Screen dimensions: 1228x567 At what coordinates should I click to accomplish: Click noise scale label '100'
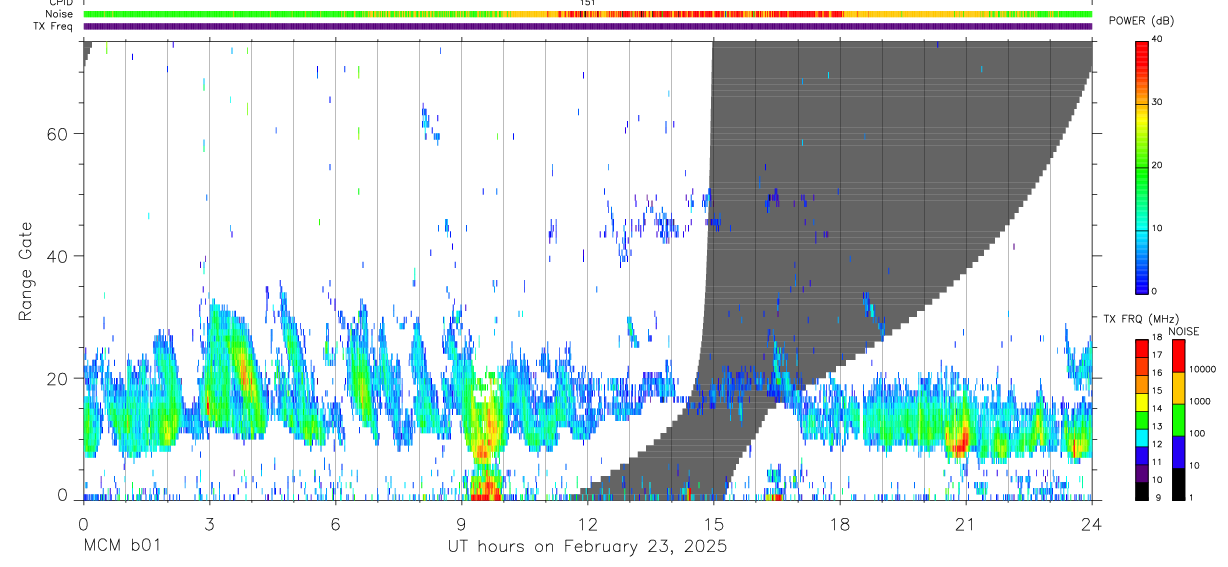[1198, 433]
